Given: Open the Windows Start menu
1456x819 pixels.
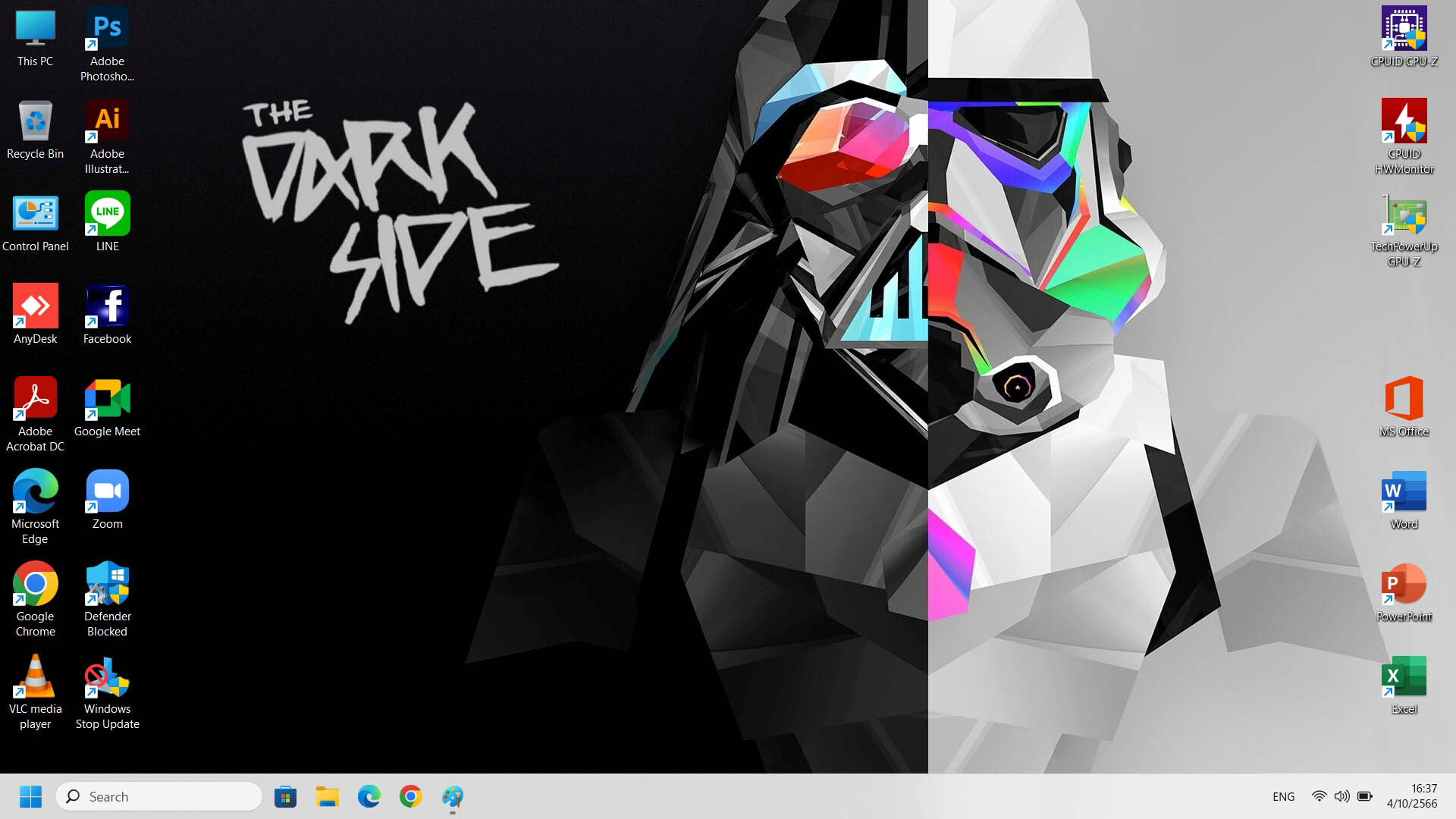Looking at the screenshot, I should (x=30, y=796).
